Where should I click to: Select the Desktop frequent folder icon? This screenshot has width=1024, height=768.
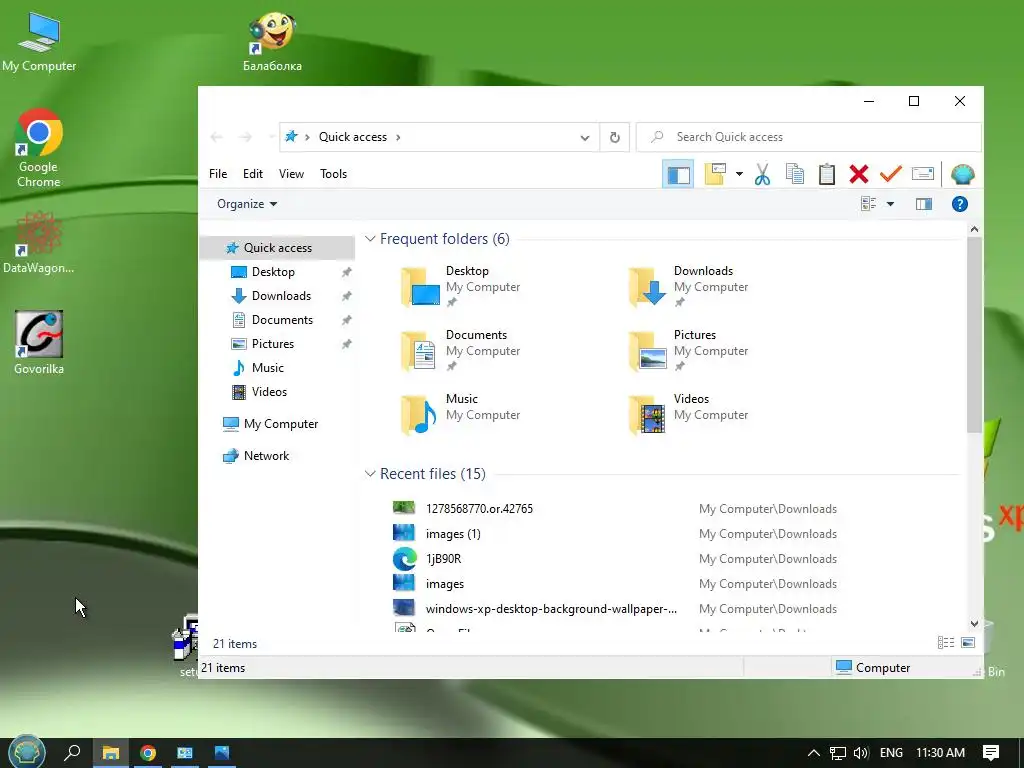pos(420,286)
